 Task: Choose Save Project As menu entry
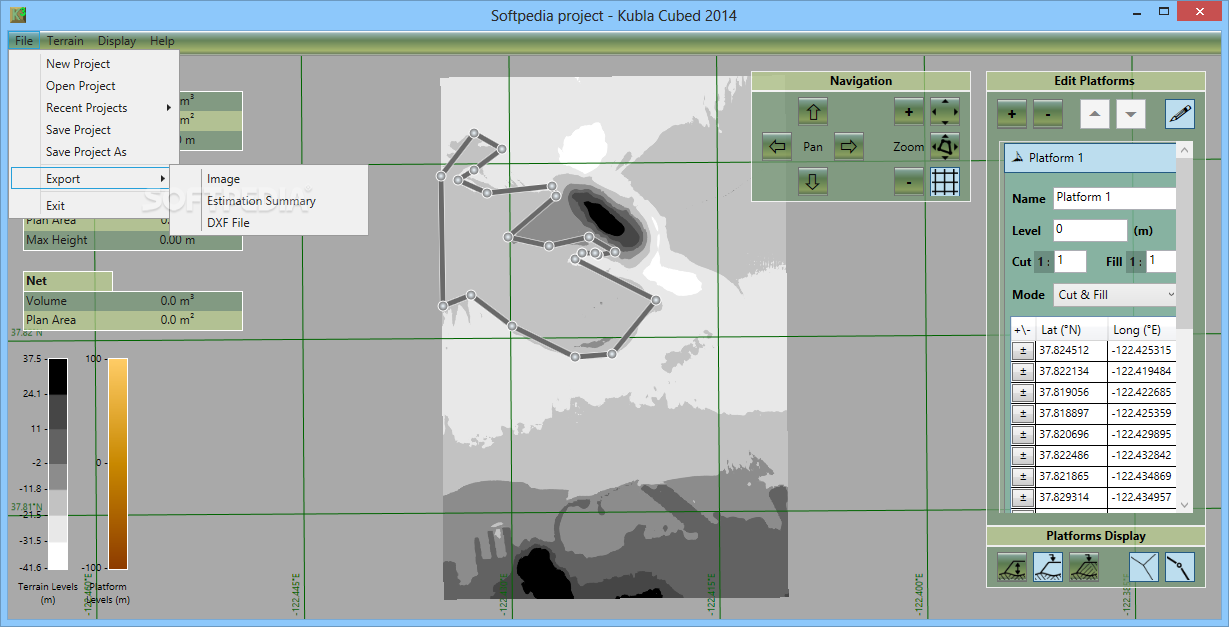pyautogui.click(x=94, y=152)
